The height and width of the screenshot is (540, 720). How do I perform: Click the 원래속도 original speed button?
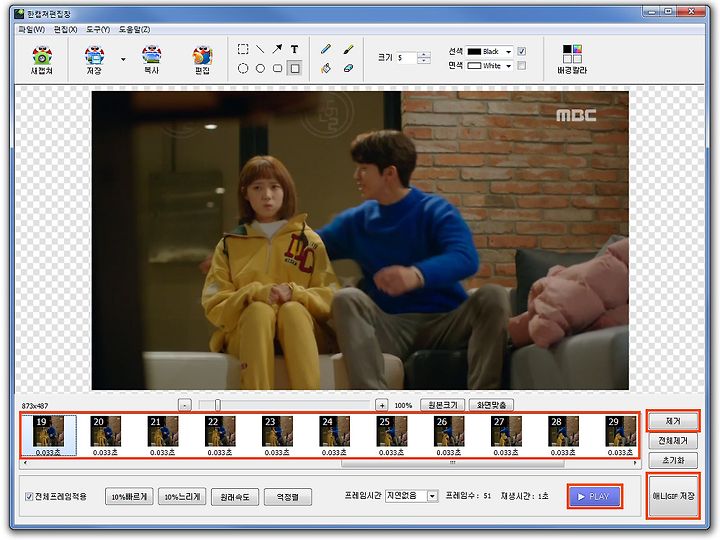click(x=235, y=497)
